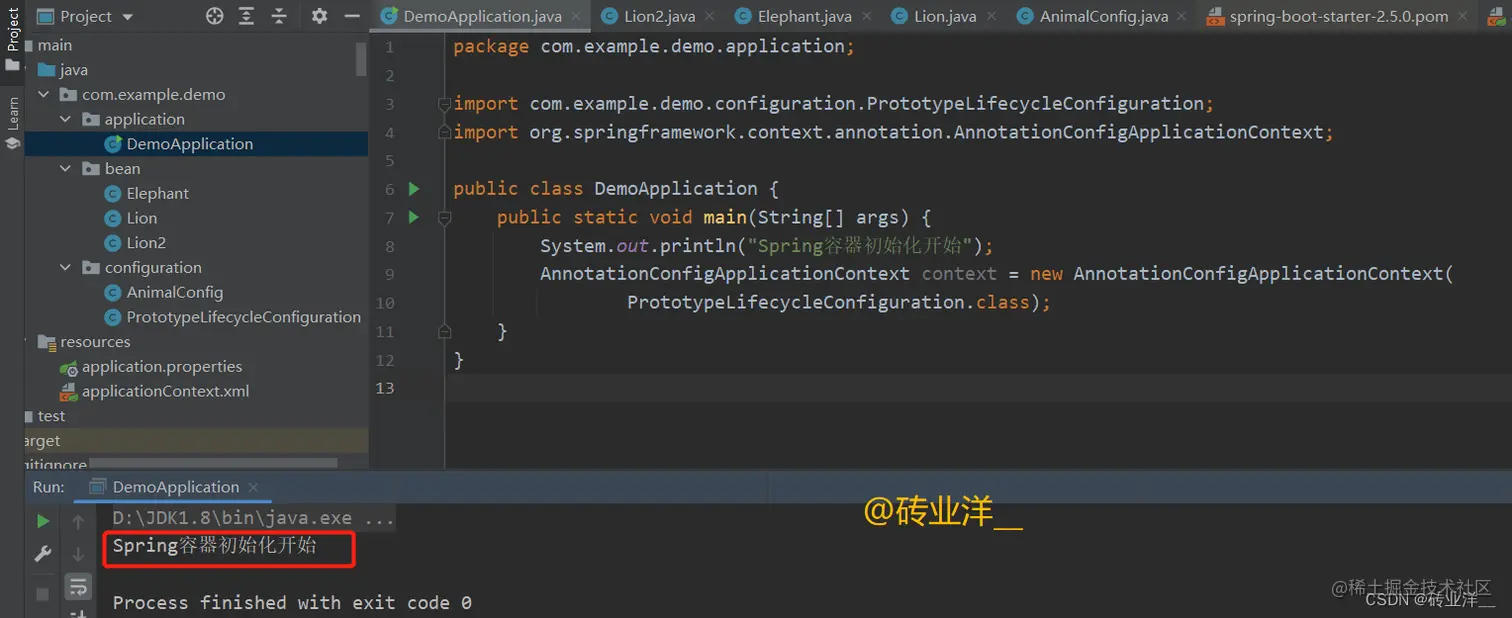Fold the main method at line 7
The width and height of the screenshot is (1512, 618).
[444, 217]
